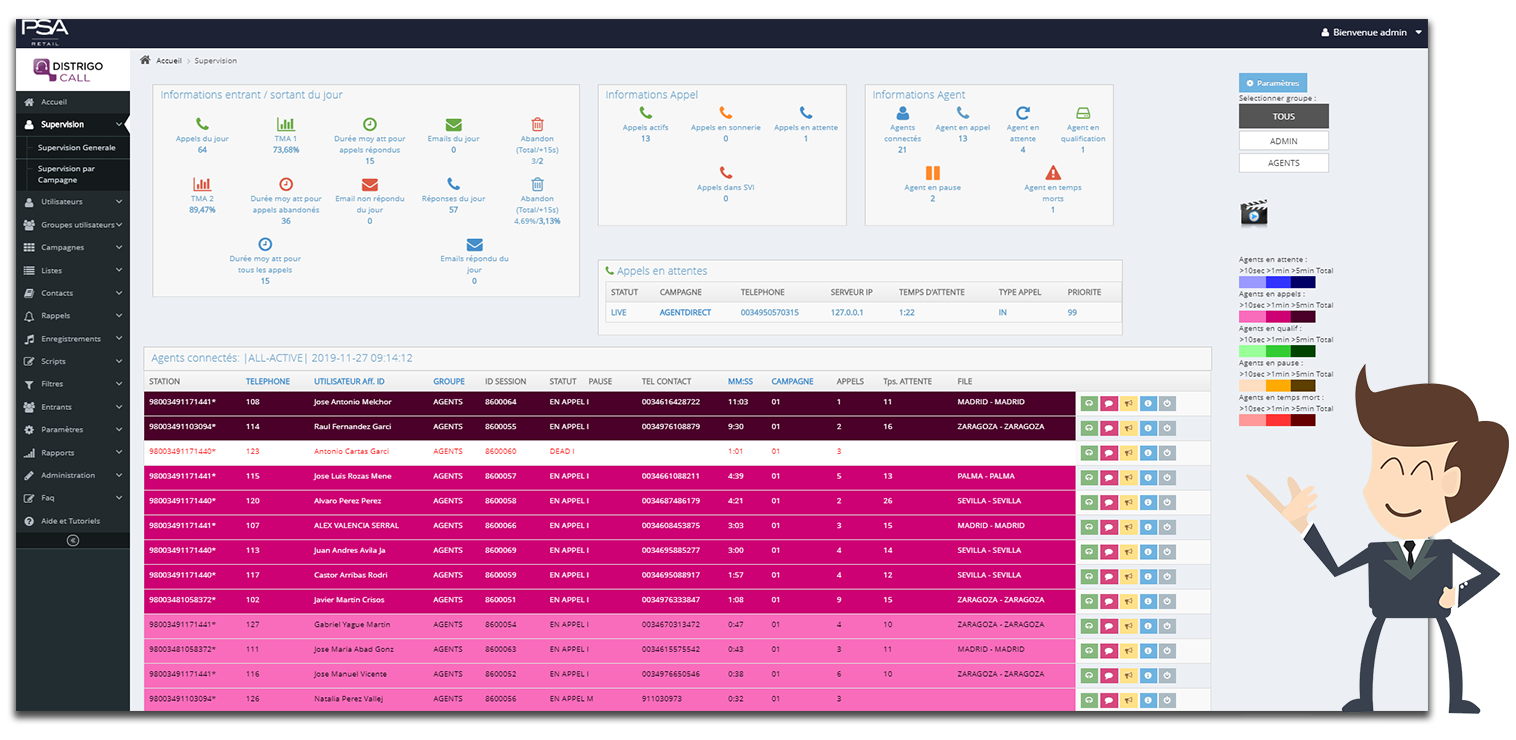Open Supervision par Campagne submenu item
This screenshot has height=740, width=1516.
67,174
